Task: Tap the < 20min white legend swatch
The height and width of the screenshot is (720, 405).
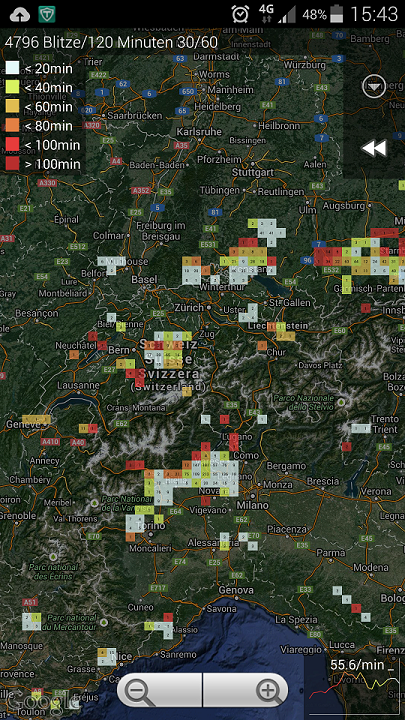Action: point(12,68)
